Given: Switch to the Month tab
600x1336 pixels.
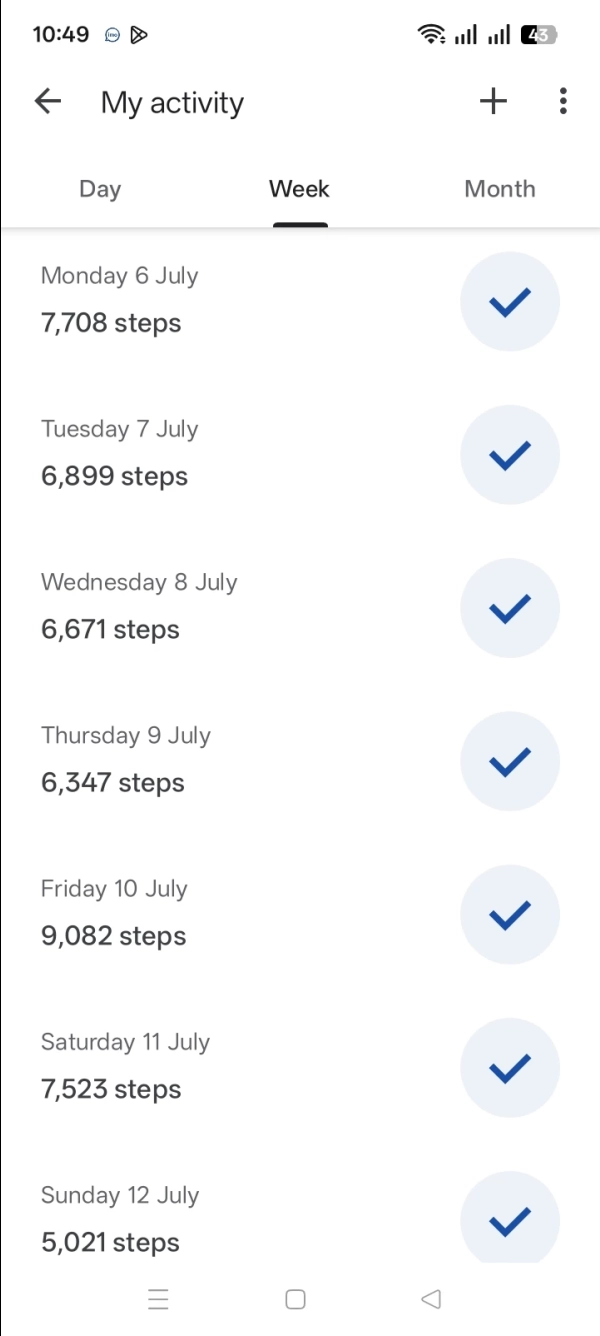Looking at the screenshot, I should click(x=500, y=189).
